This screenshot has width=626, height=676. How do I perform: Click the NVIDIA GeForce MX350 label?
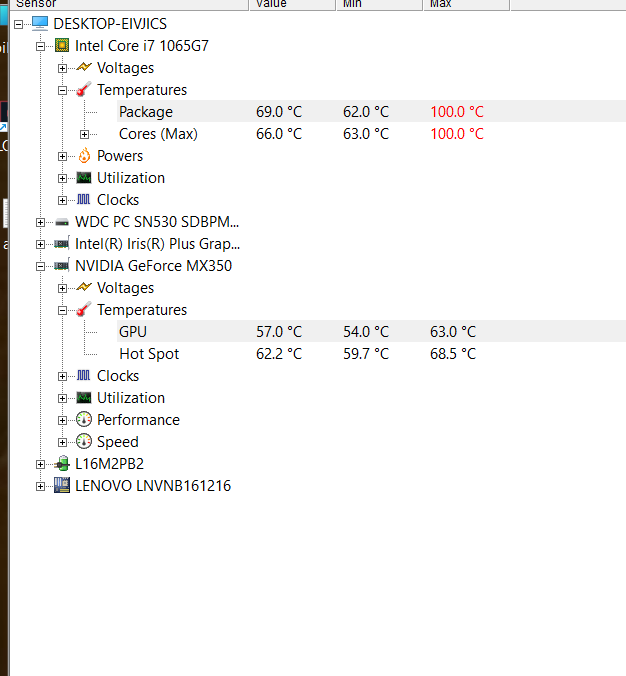click(x=153, y=266)
